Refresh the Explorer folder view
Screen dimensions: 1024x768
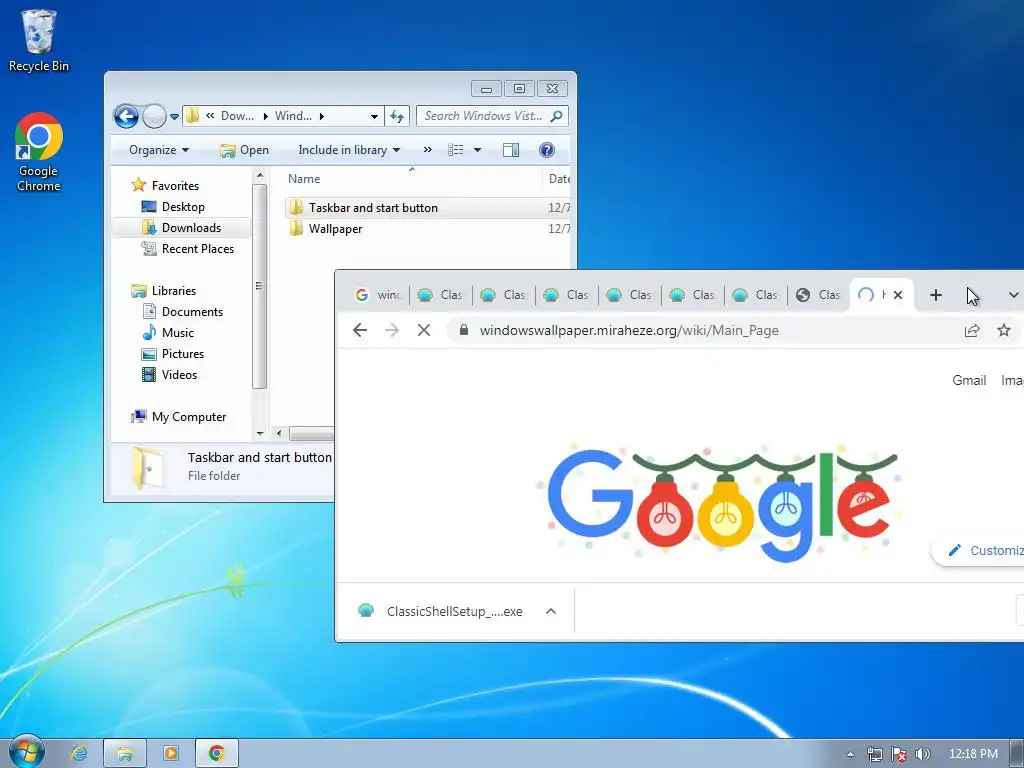coord(397,116)
